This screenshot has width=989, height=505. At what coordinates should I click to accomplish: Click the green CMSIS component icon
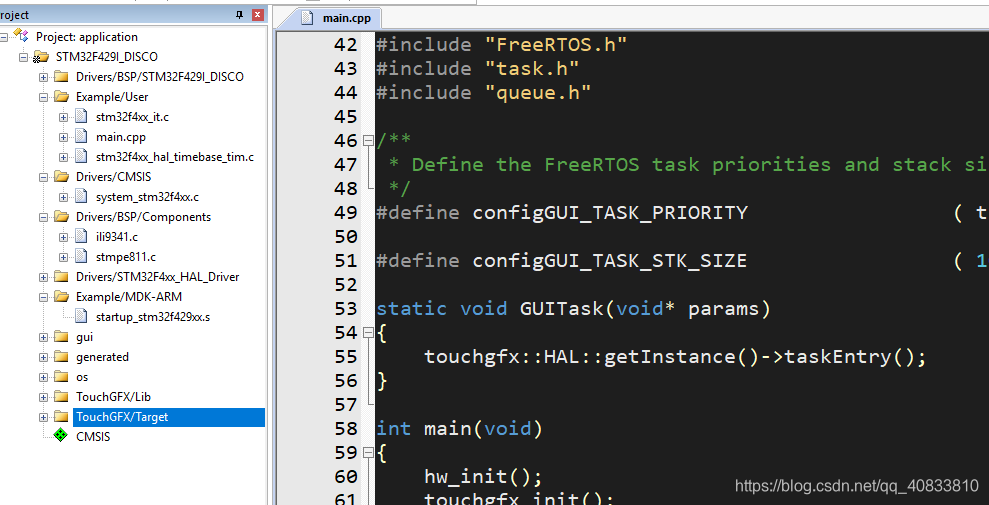click(x=61, y=436)
